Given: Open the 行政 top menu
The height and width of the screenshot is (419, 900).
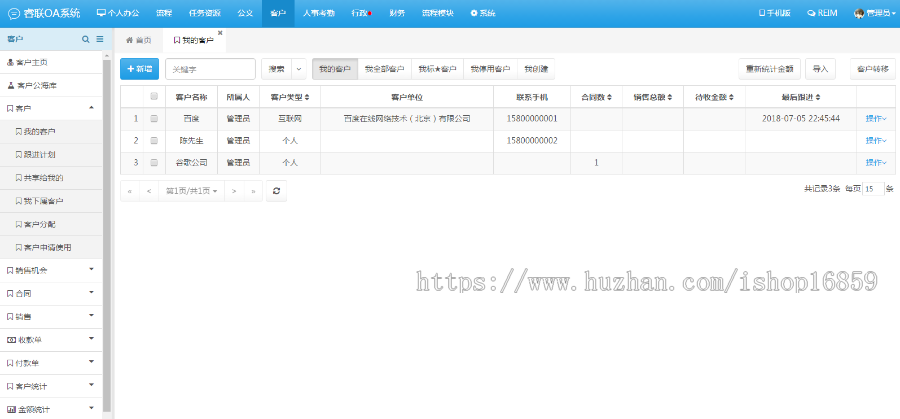Looking at the screenshot, I should (361, 13).
